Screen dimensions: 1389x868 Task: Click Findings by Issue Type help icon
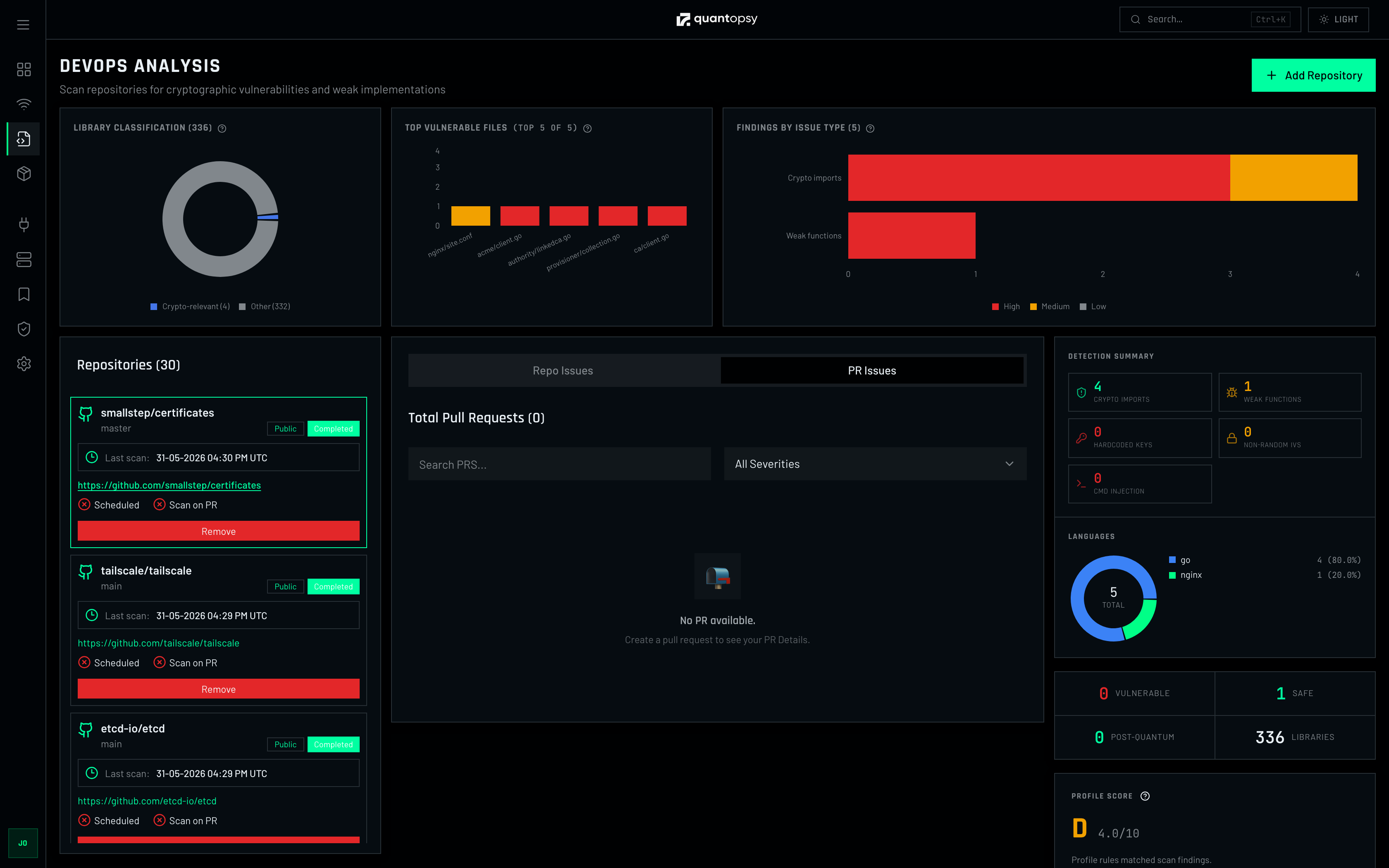[x=870, y=129]
